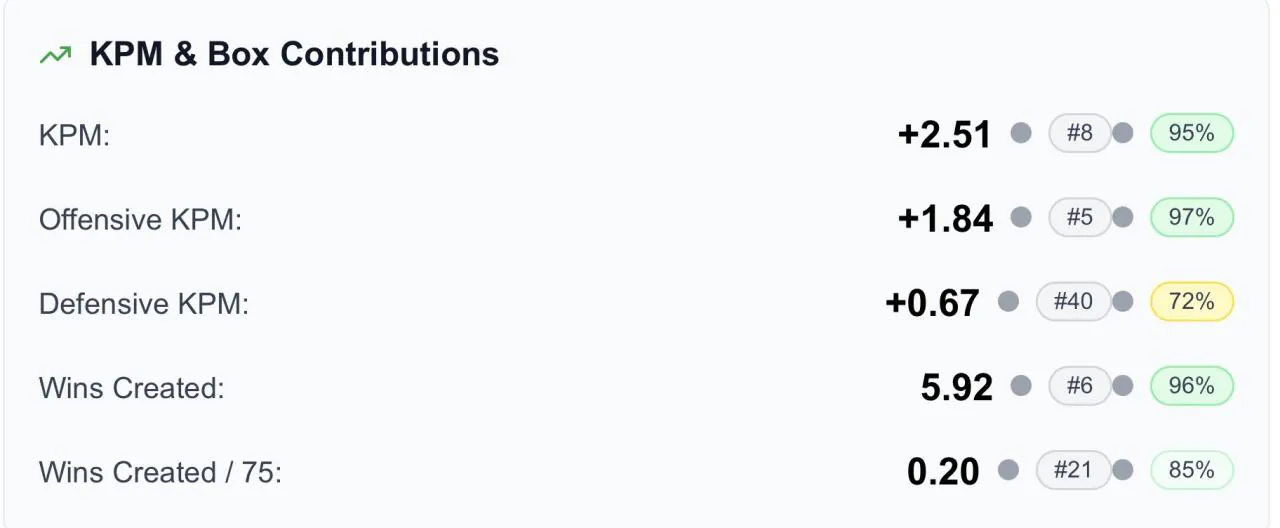Click the gray dot after the #8 badge
This screenshot has height=528, width=1280.
pos(1123,133)
